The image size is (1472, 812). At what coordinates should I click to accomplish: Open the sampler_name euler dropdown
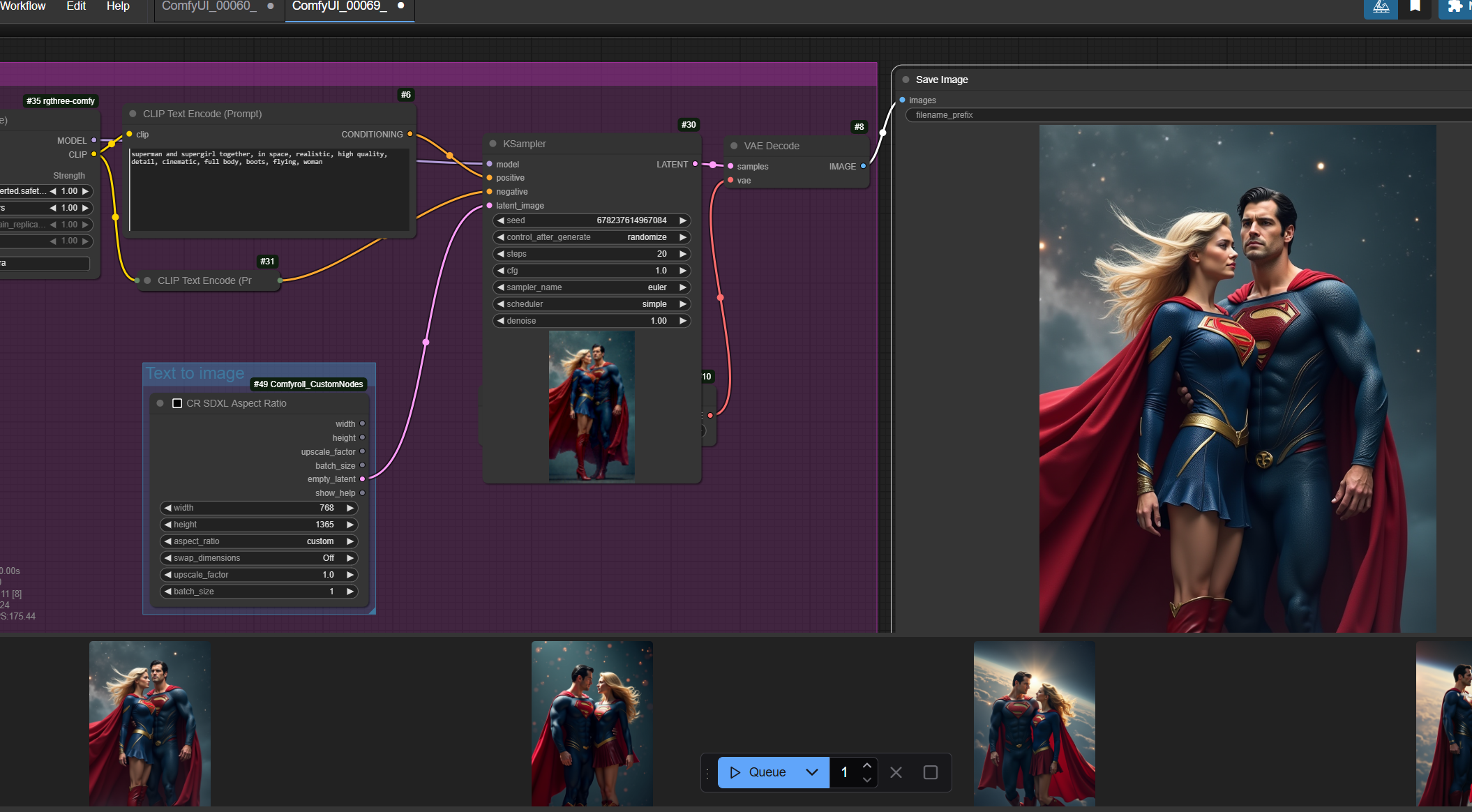point(592,287)
